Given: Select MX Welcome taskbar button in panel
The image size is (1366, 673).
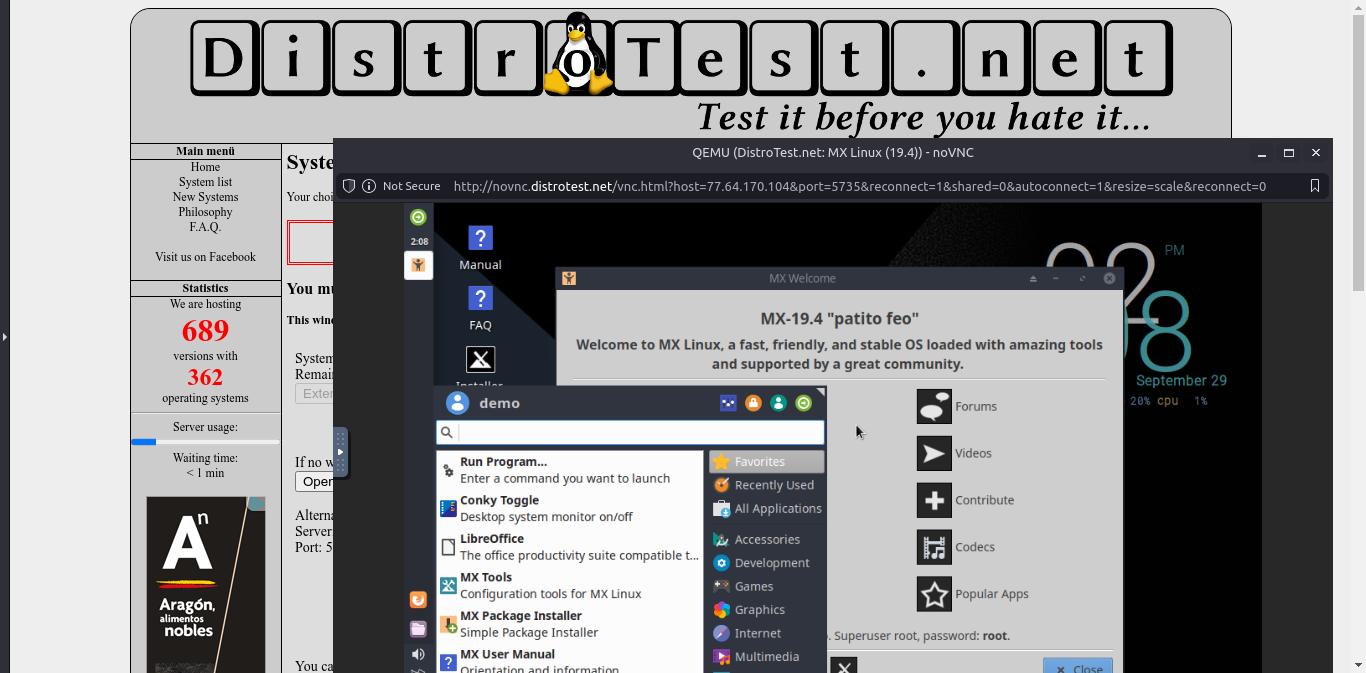Looking at the screenshot, I should point(418,265).
